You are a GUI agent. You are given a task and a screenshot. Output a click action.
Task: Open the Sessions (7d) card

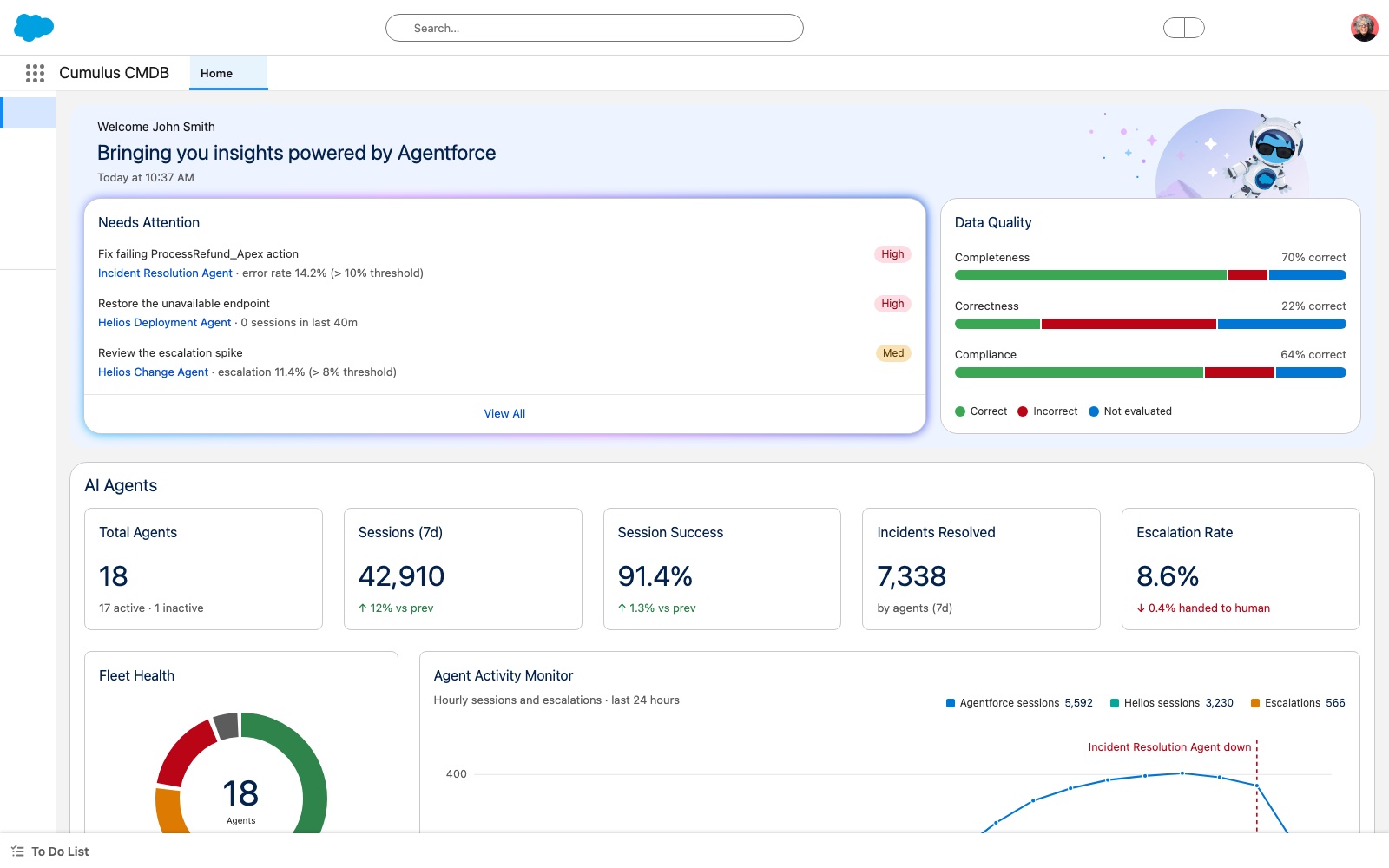463,569
